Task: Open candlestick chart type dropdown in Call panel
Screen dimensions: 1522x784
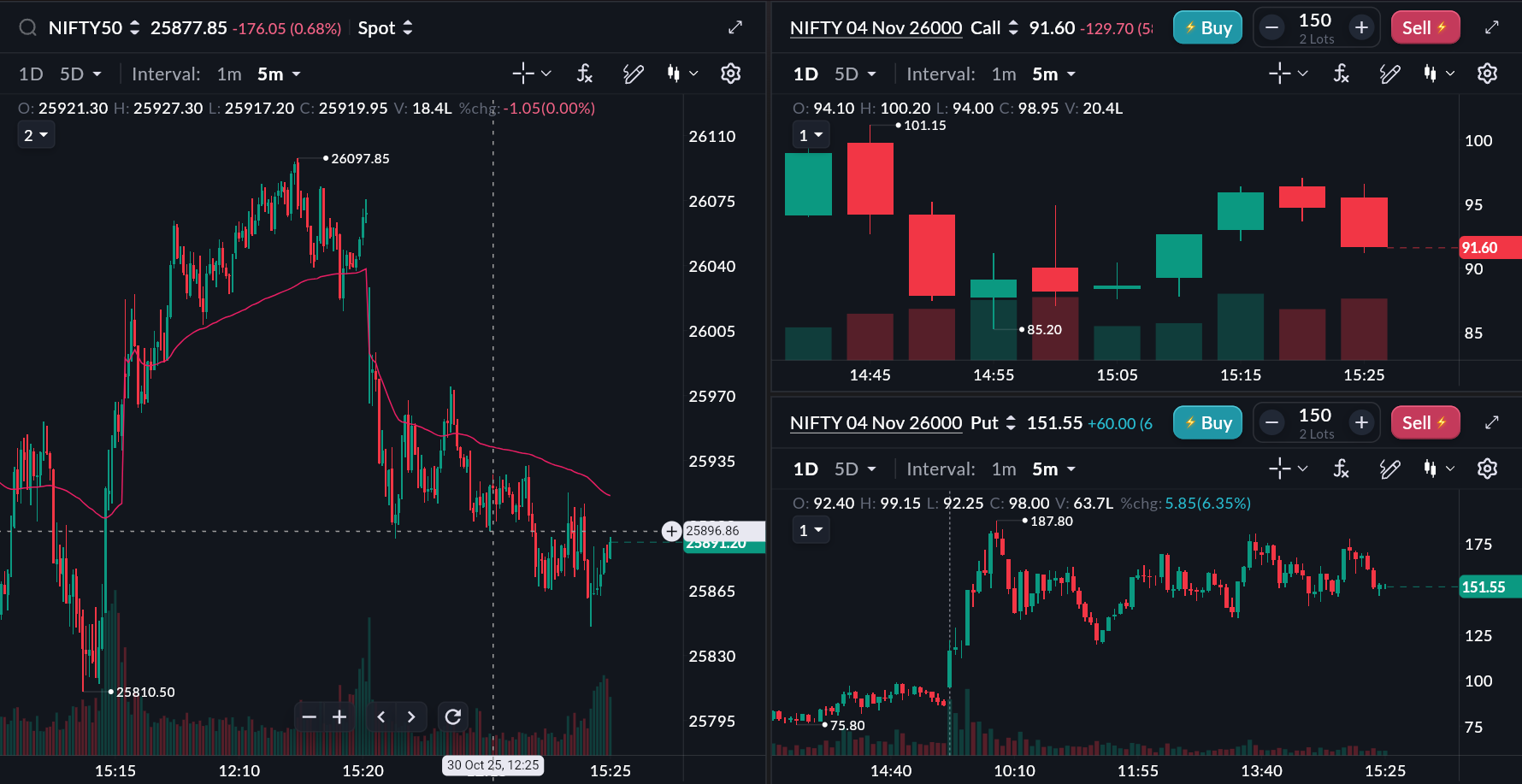Action: (1439, 74)
